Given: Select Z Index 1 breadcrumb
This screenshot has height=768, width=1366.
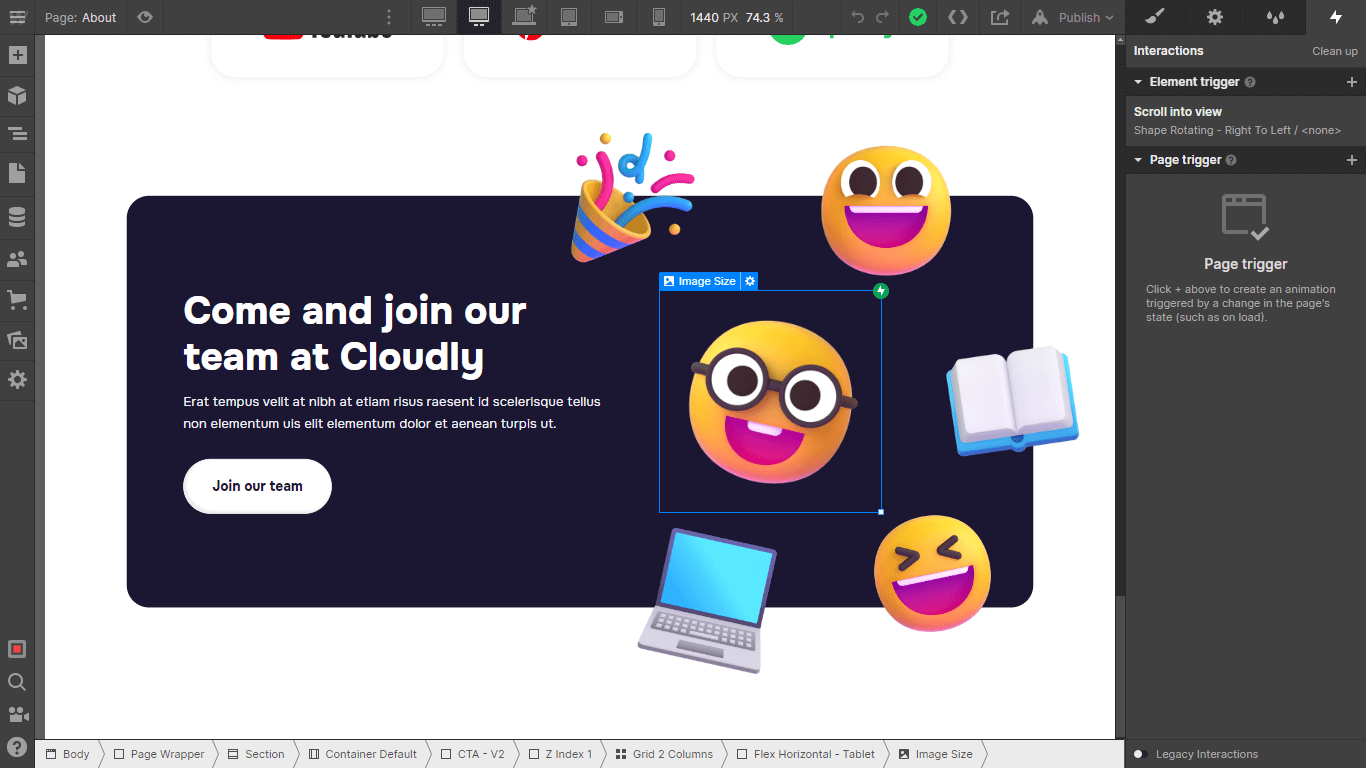Looking at the screenshot, I should (560, 754).
